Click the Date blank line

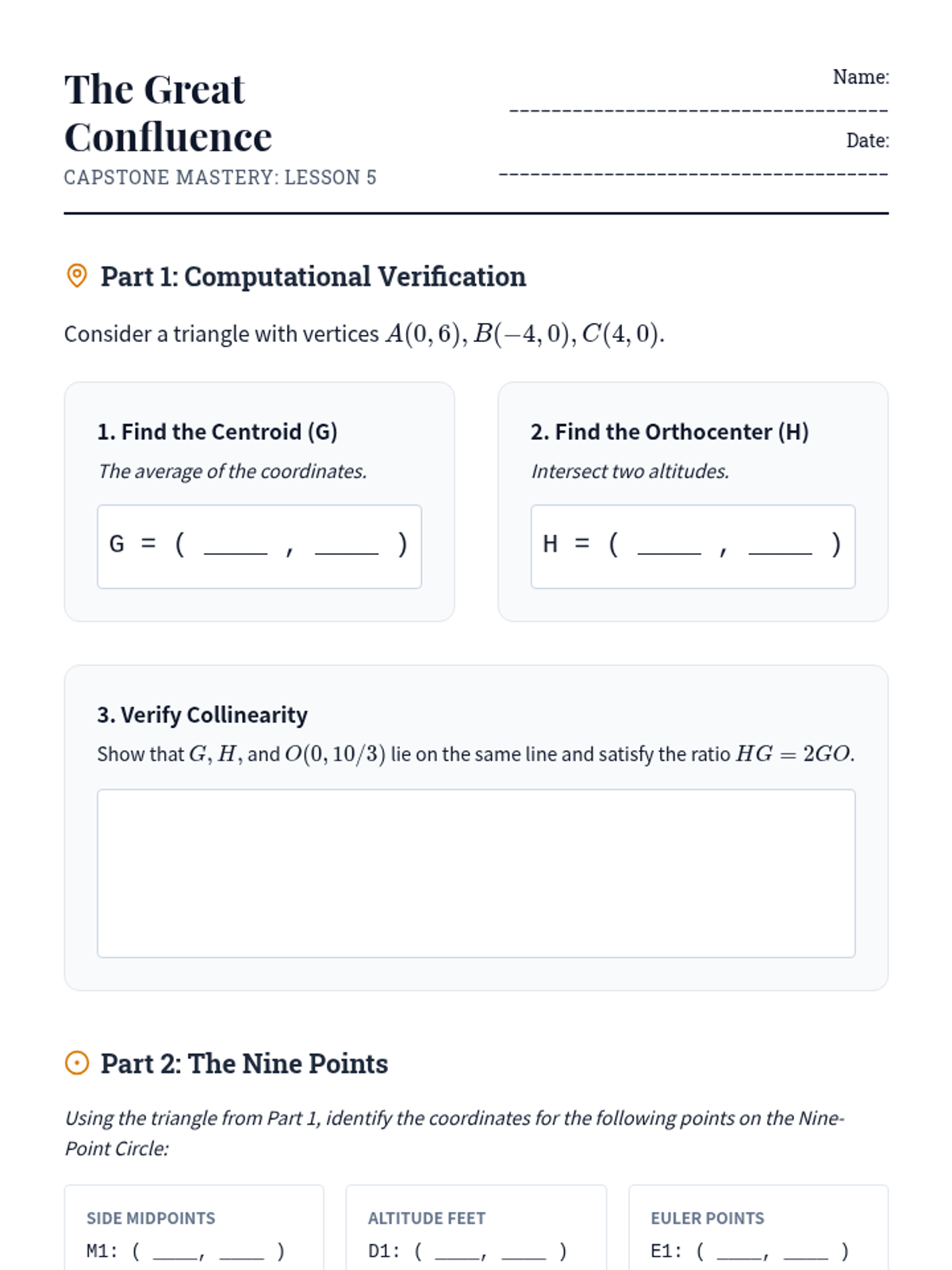click(693, 171)
